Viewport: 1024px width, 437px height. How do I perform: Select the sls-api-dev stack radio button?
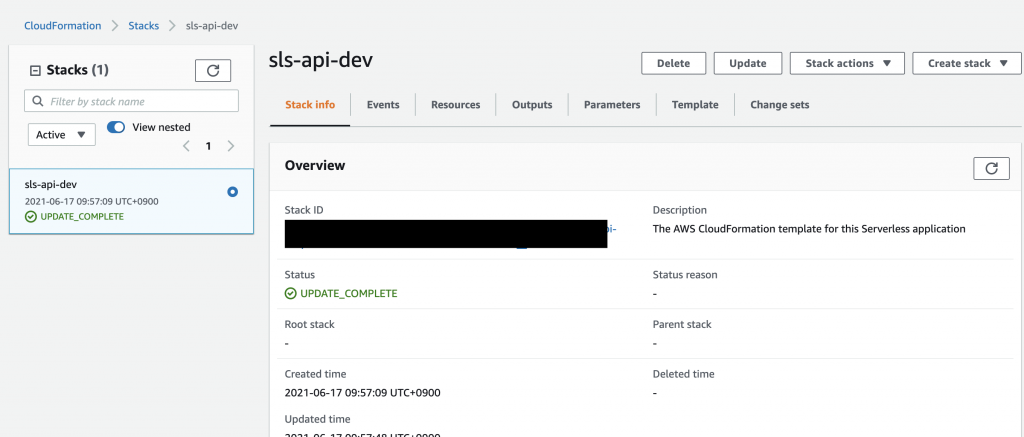pyautogui.click(x=232, y=192)
